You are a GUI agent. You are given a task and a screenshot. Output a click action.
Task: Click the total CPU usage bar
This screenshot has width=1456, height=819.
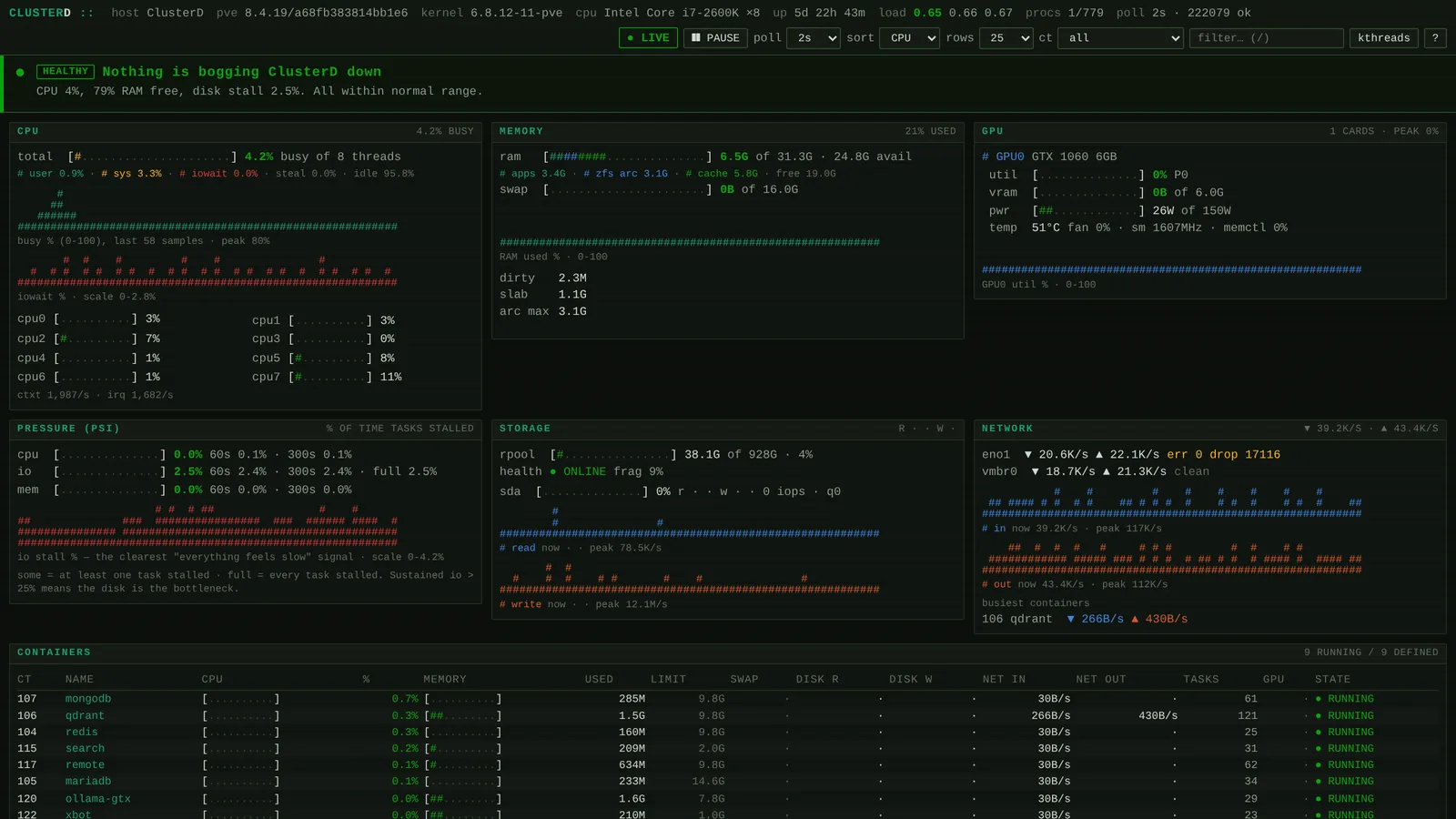[152, 157]
